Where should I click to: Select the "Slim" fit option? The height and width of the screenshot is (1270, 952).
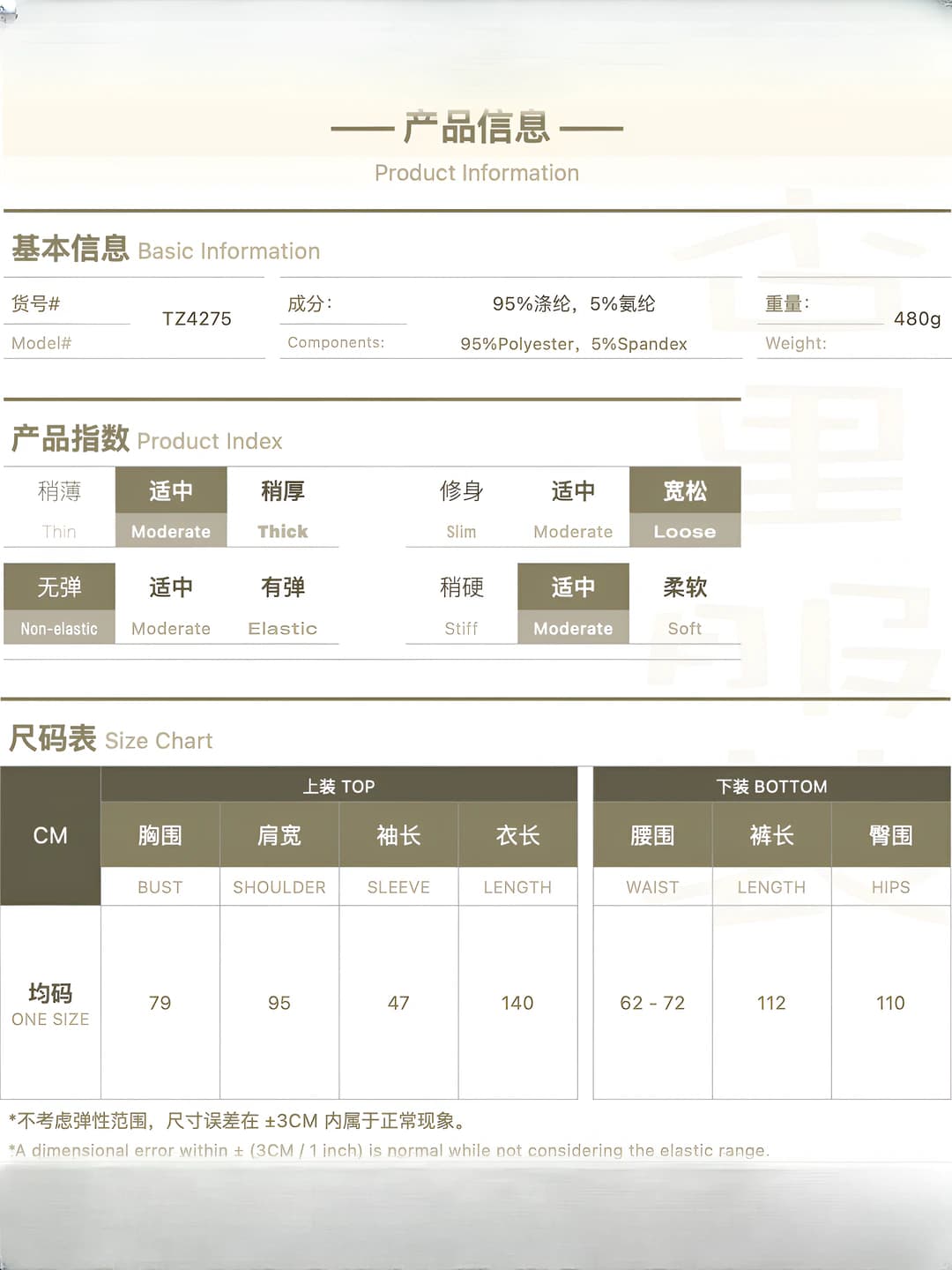pyautogui.click(x=461, y=532)
